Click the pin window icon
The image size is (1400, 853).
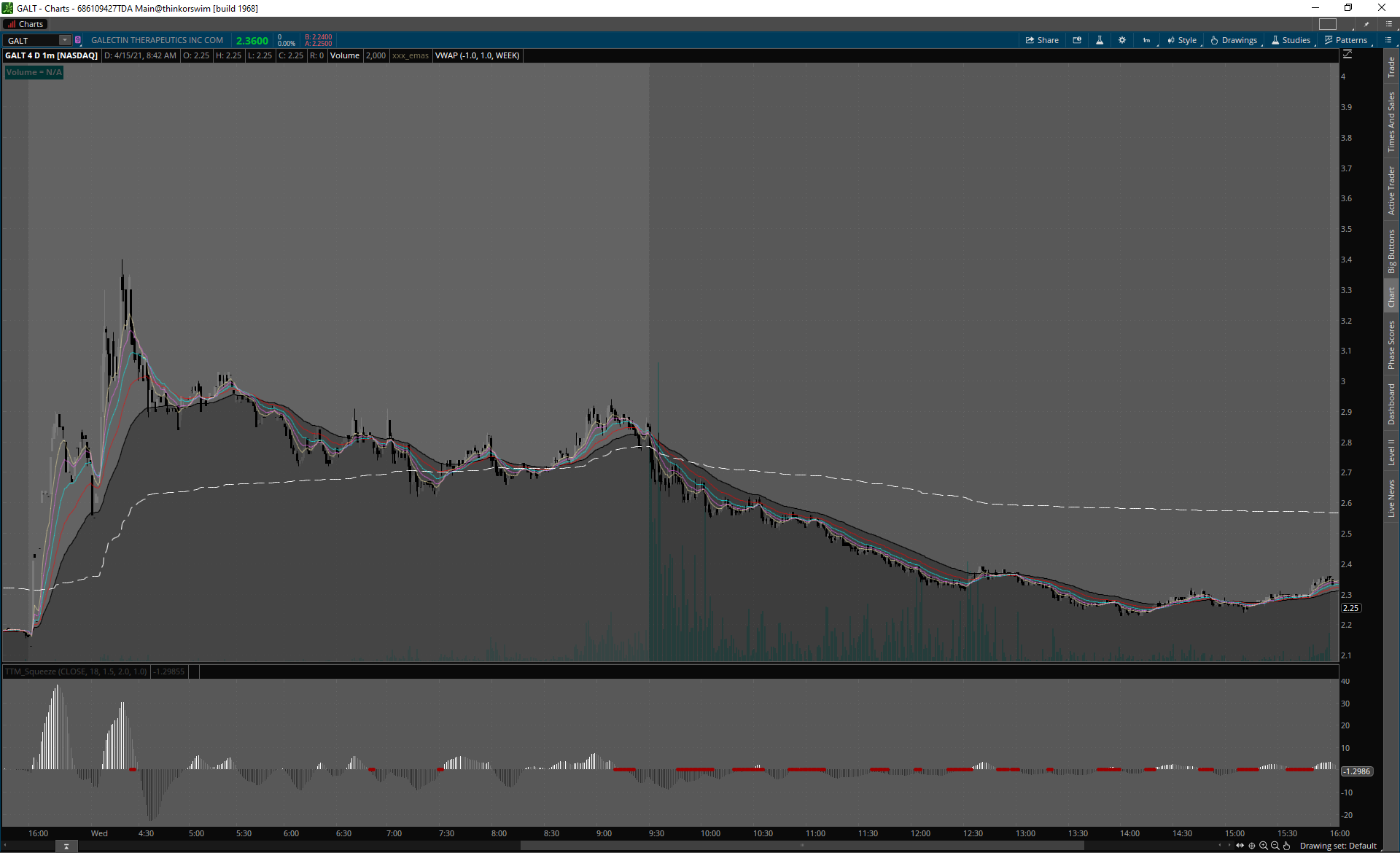(1366, 24)
